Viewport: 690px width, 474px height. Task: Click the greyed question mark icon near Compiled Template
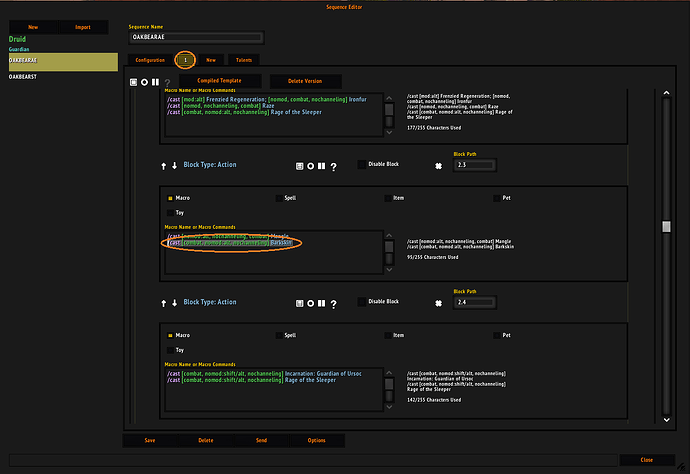(x=167, y=83)
